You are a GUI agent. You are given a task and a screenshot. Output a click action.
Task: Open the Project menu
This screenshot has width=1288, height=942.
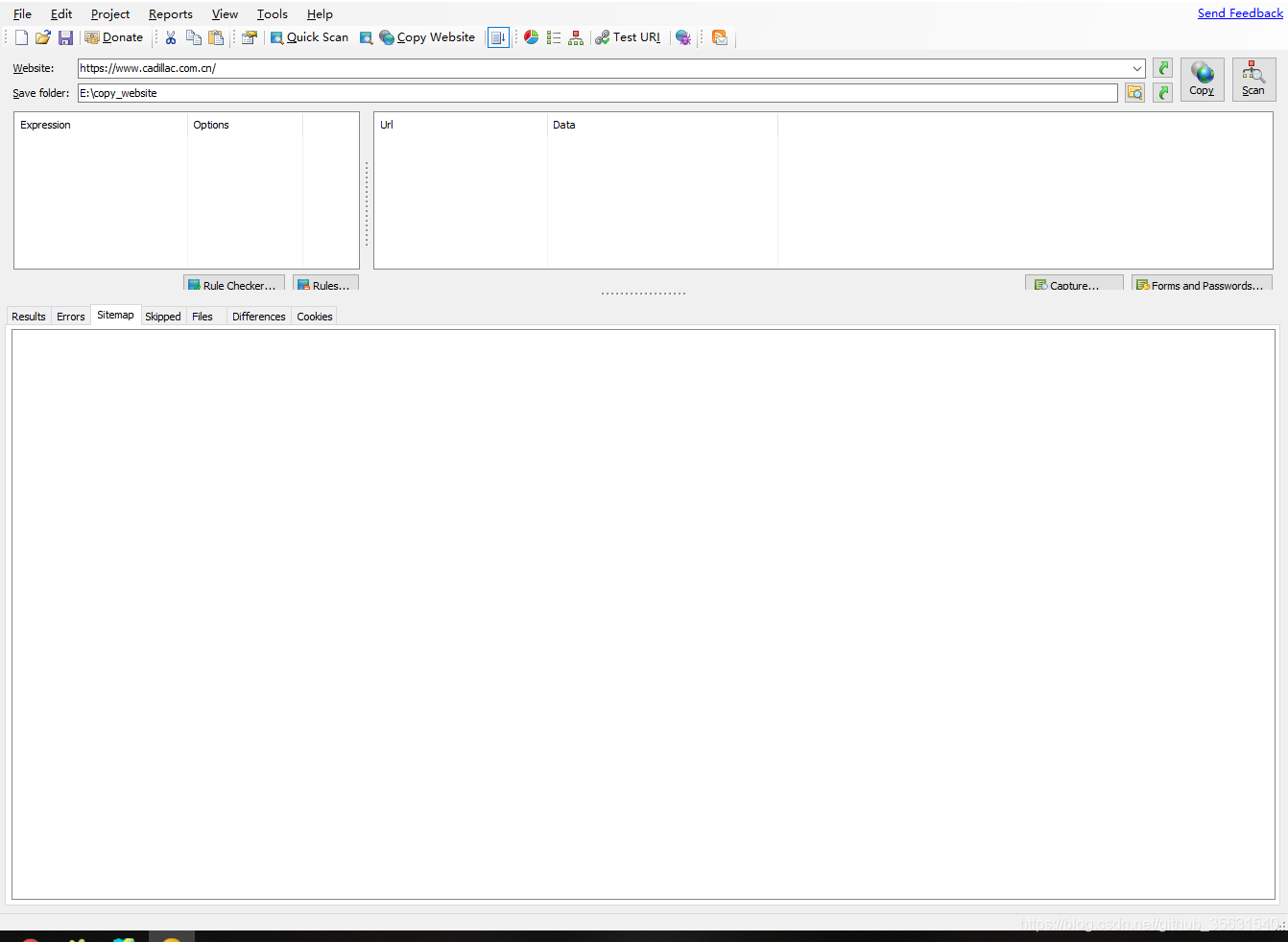pyautogui.click(x=110, y=14)
